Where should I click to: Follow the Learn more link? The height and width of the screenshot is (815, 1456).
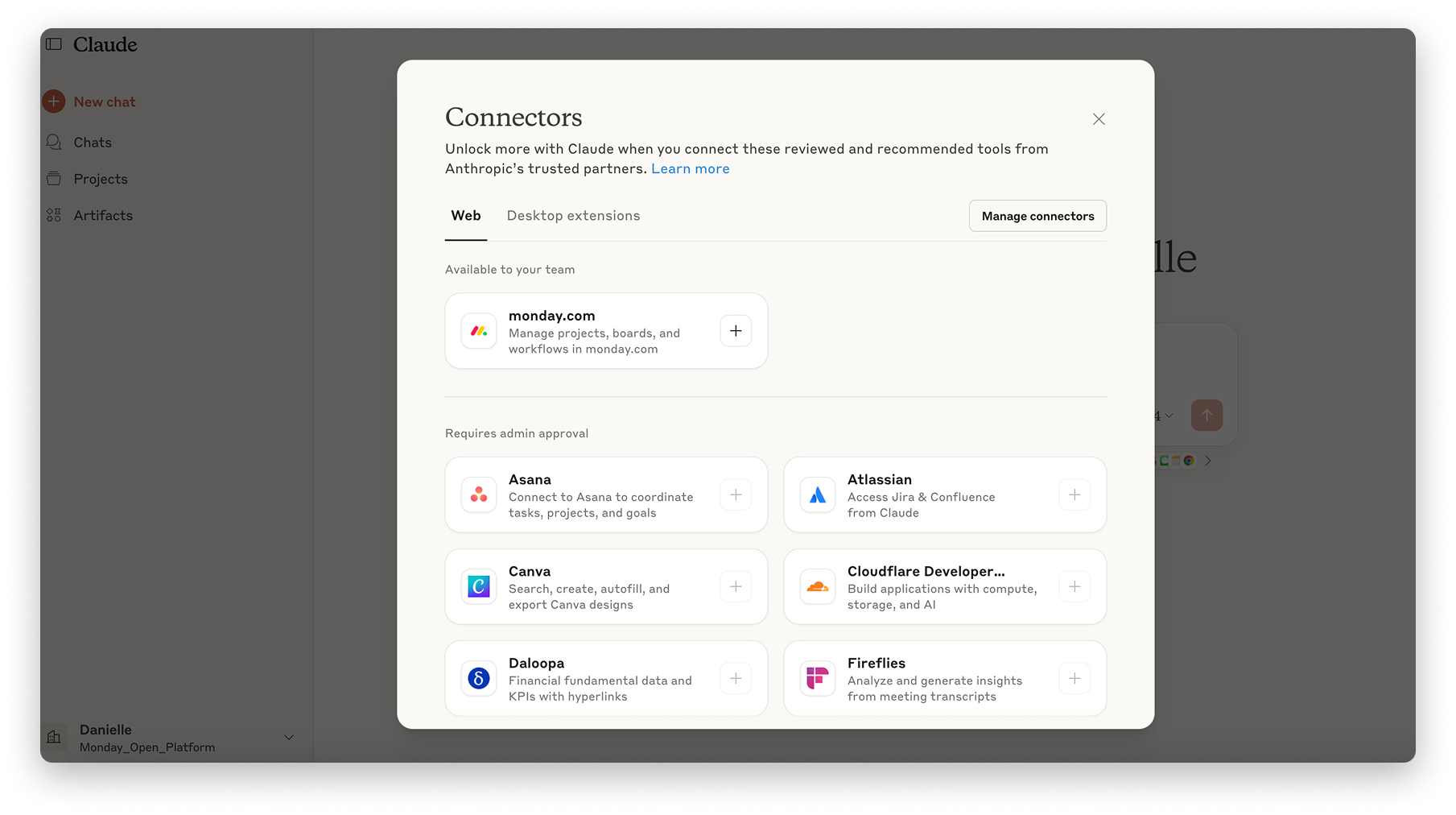[691, 168]
